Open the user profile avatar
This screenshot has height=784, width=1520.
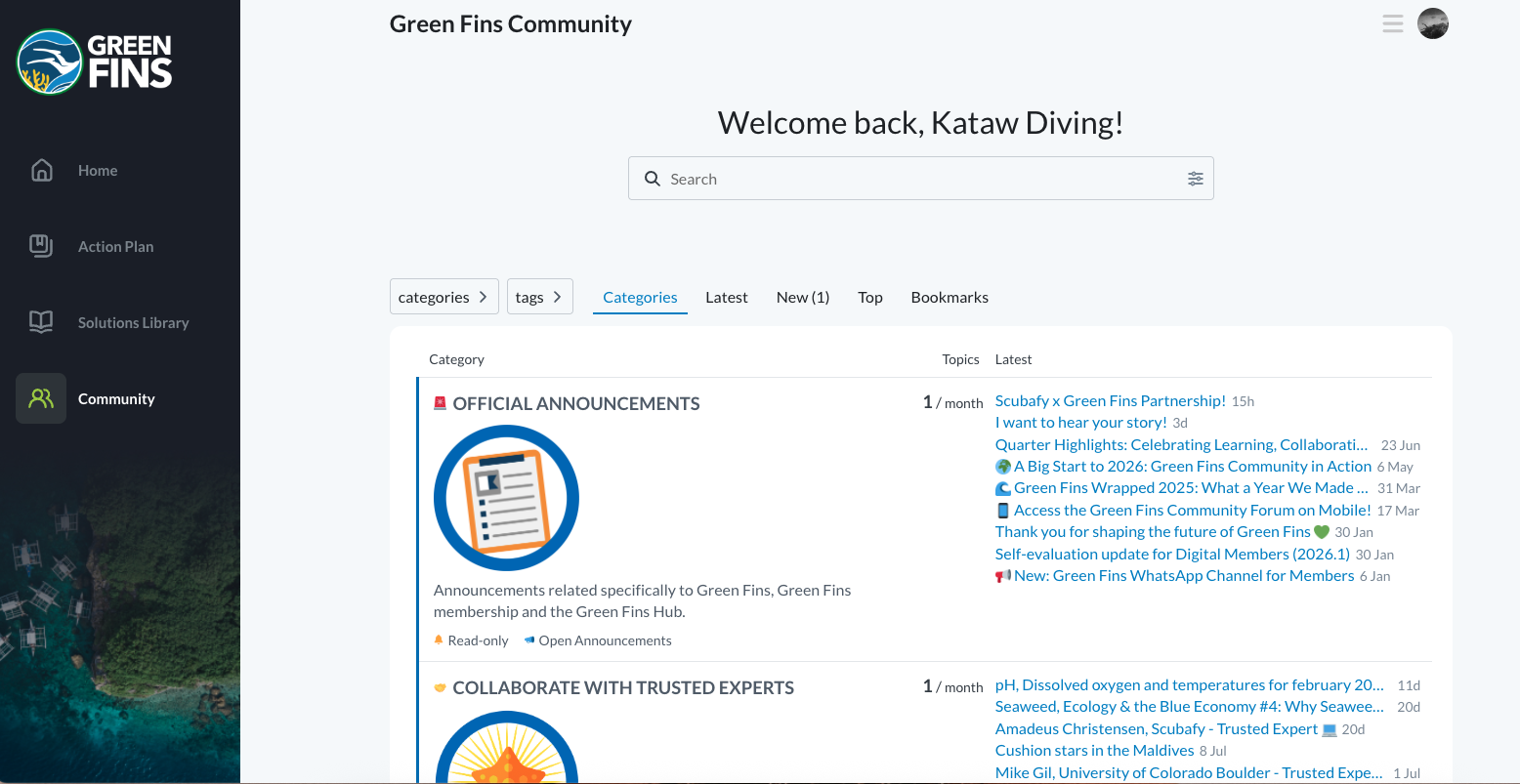pos(1433,23)
